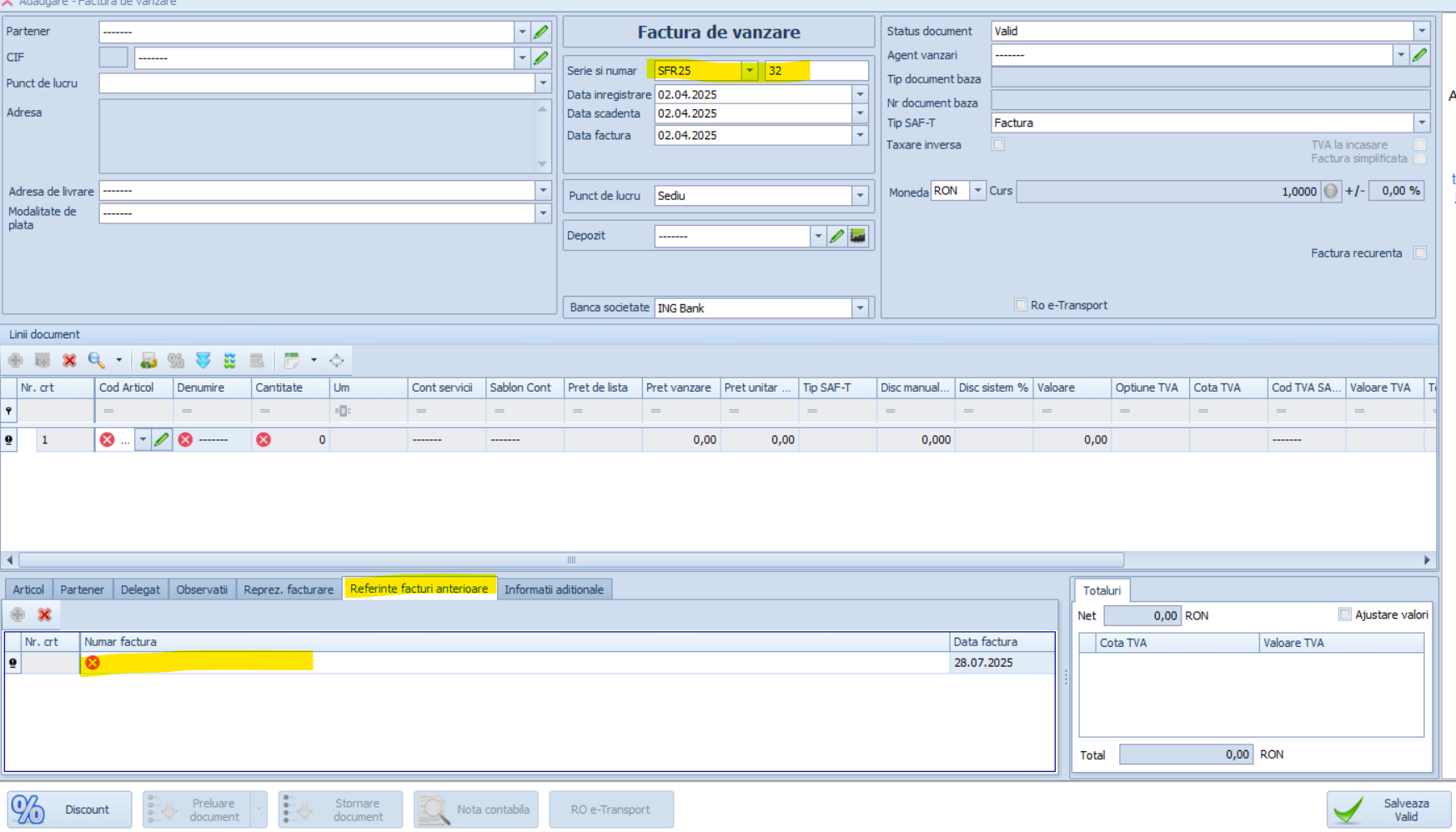
Task: Check the Ajustare valori option
Action: (x=1344, y=614)
